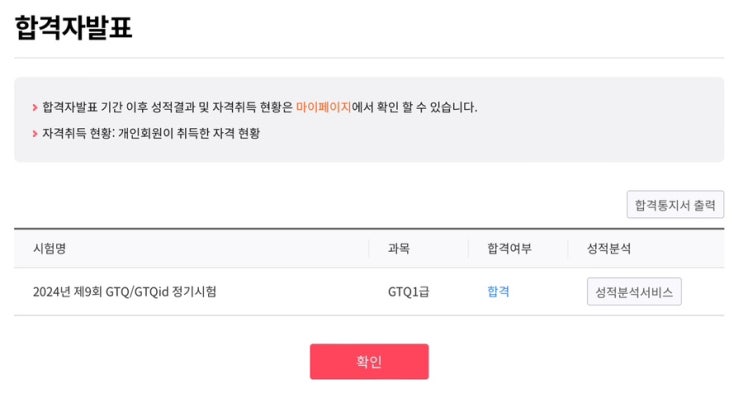Click the GTQ1급 subject cell
743x403 pixels.
tap(409, 292)
